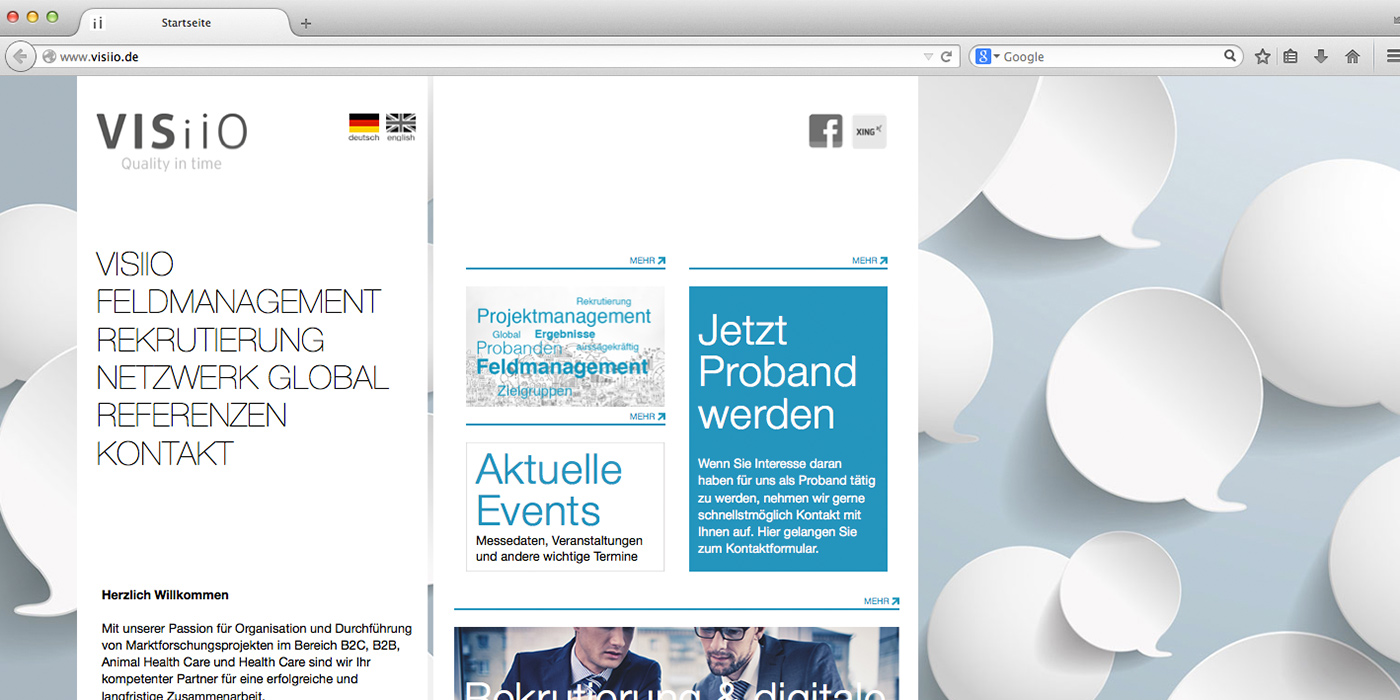The image size is (1400, 700).
Task: Open the NETZWERK GLOBAL navigation item
Action: pyautogui.click(x=243, y=378)
